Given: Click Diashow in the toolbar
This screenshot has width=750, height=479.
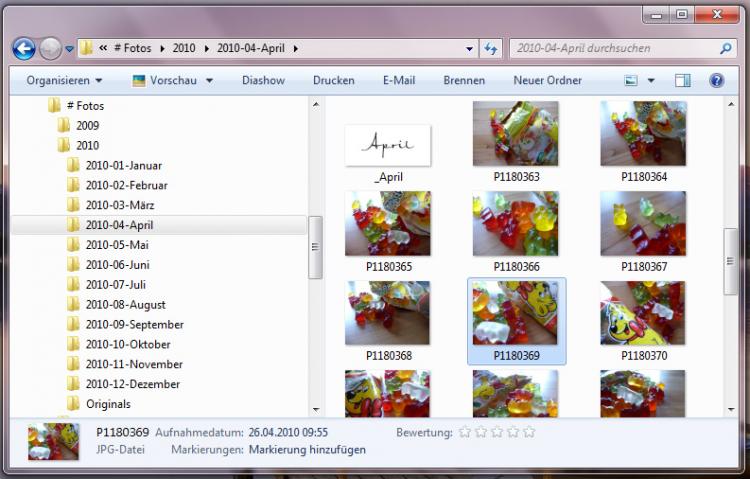Looking at the screenshot, I should [263, 80].
